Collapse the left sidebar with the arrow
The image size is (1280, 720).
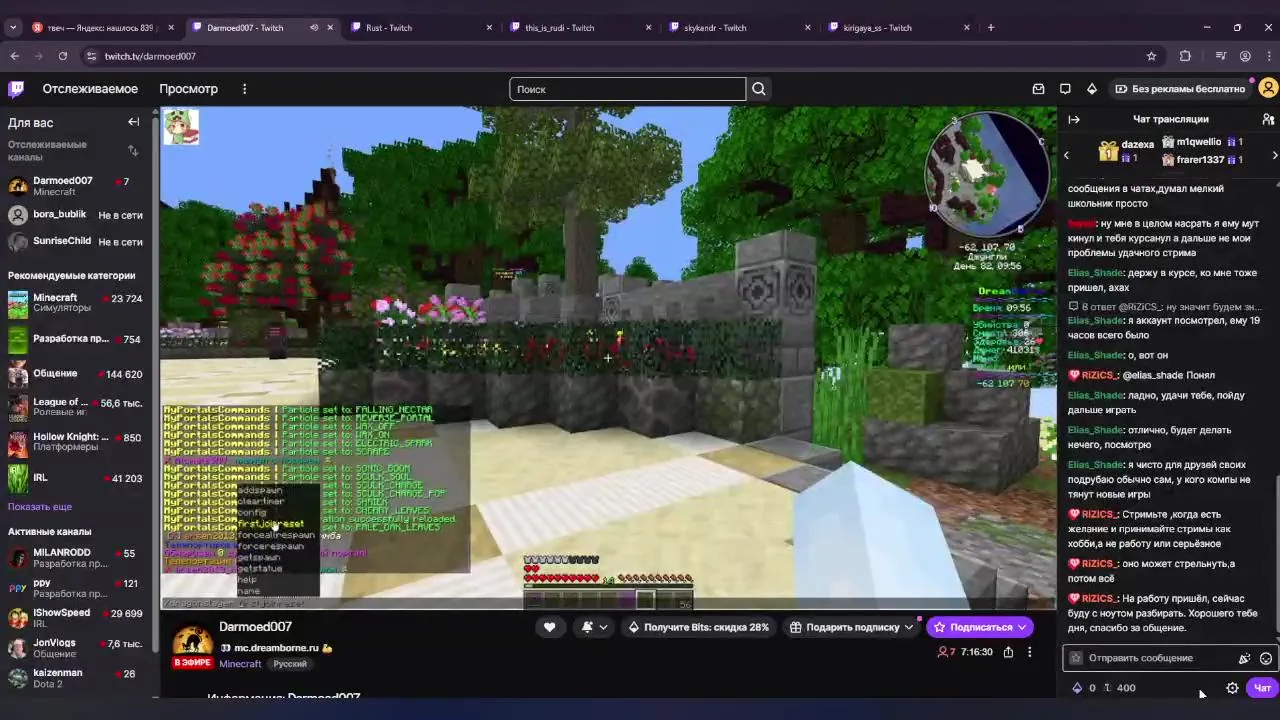133,122
